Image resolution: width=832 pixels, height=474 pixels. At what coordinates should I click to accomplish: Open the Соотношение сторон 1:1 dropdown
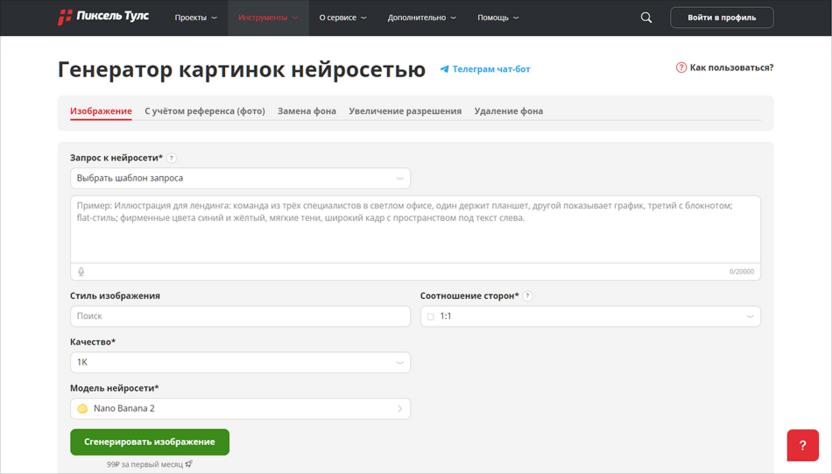[590, 316]
